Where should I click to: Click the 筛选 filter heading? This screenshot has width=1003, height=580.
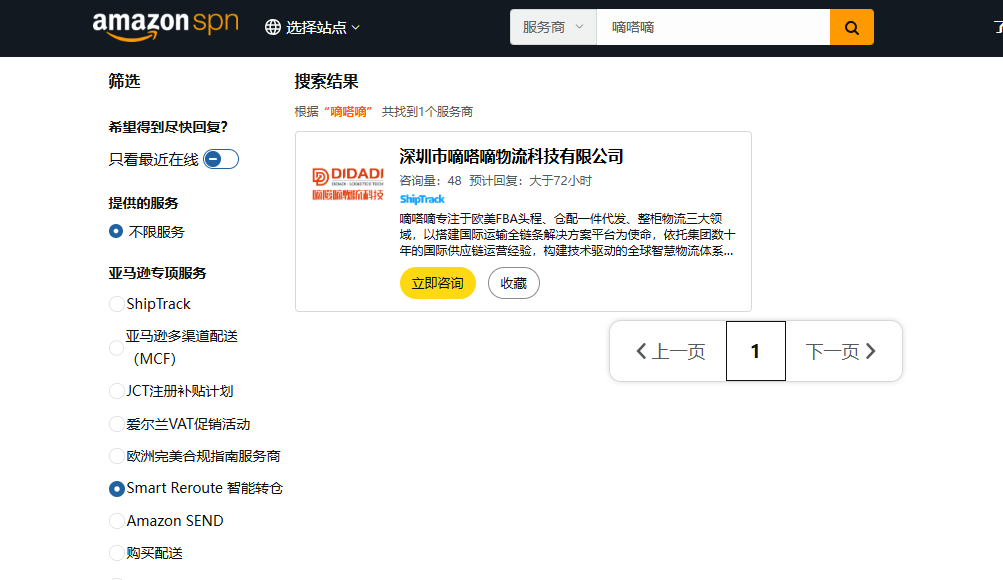click(x=124, y=81)
